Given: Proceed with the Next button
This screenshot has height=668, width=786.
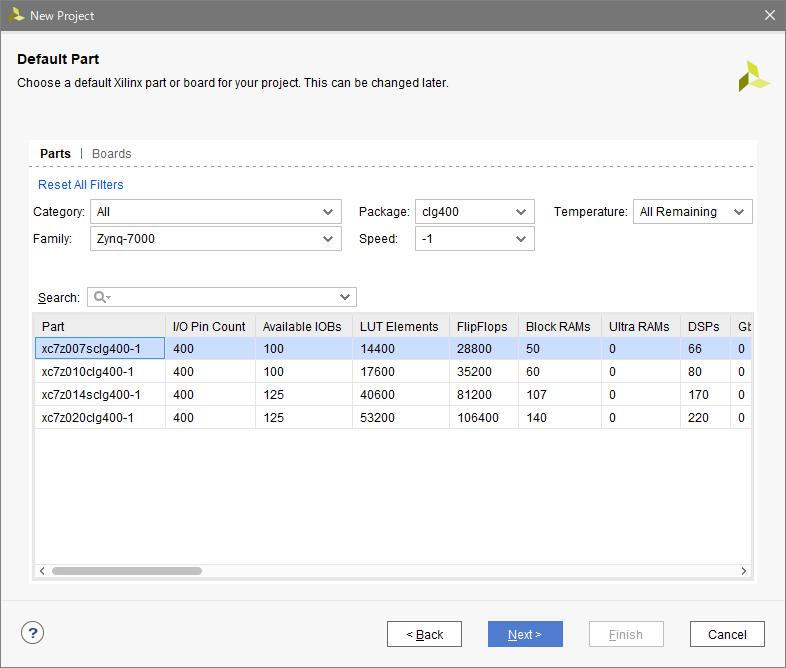Looking at the screenshot, I should [525, 634].
